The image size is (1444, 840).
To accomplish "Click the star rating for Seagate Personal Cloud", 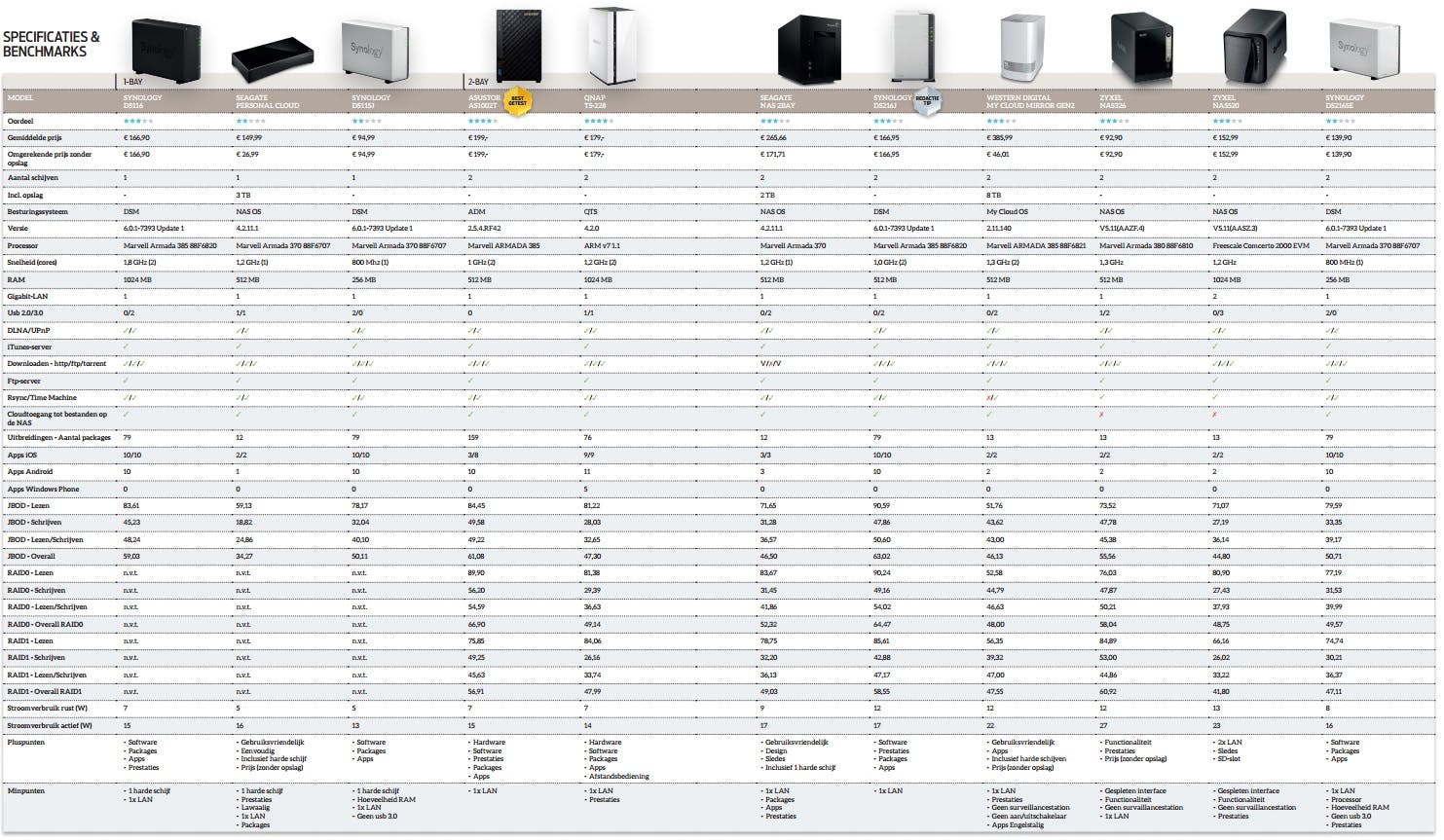I will pos(250,122).
